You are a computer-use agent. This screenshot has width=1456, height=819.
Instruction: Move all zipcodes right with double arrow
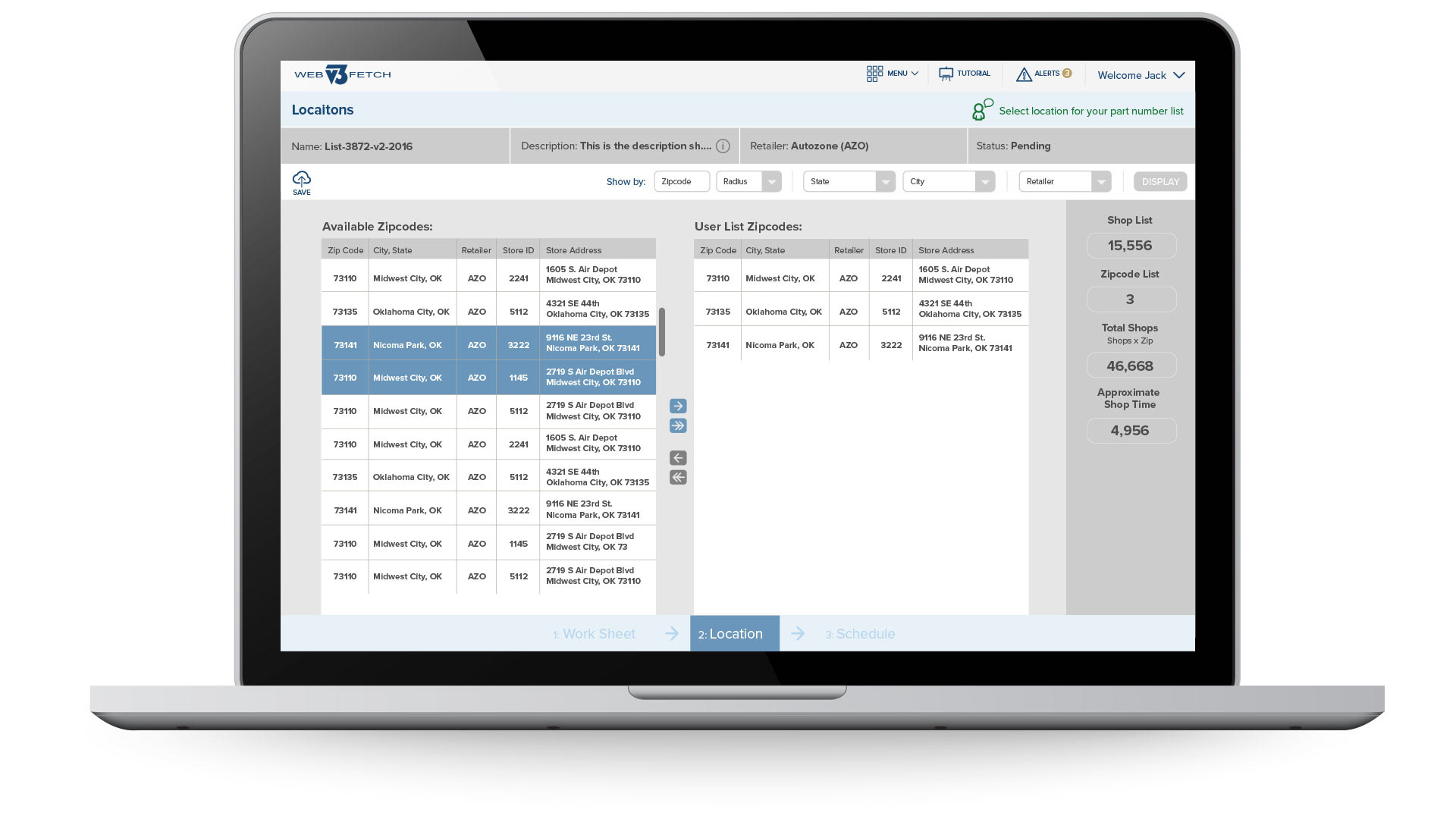pos(678,426)
